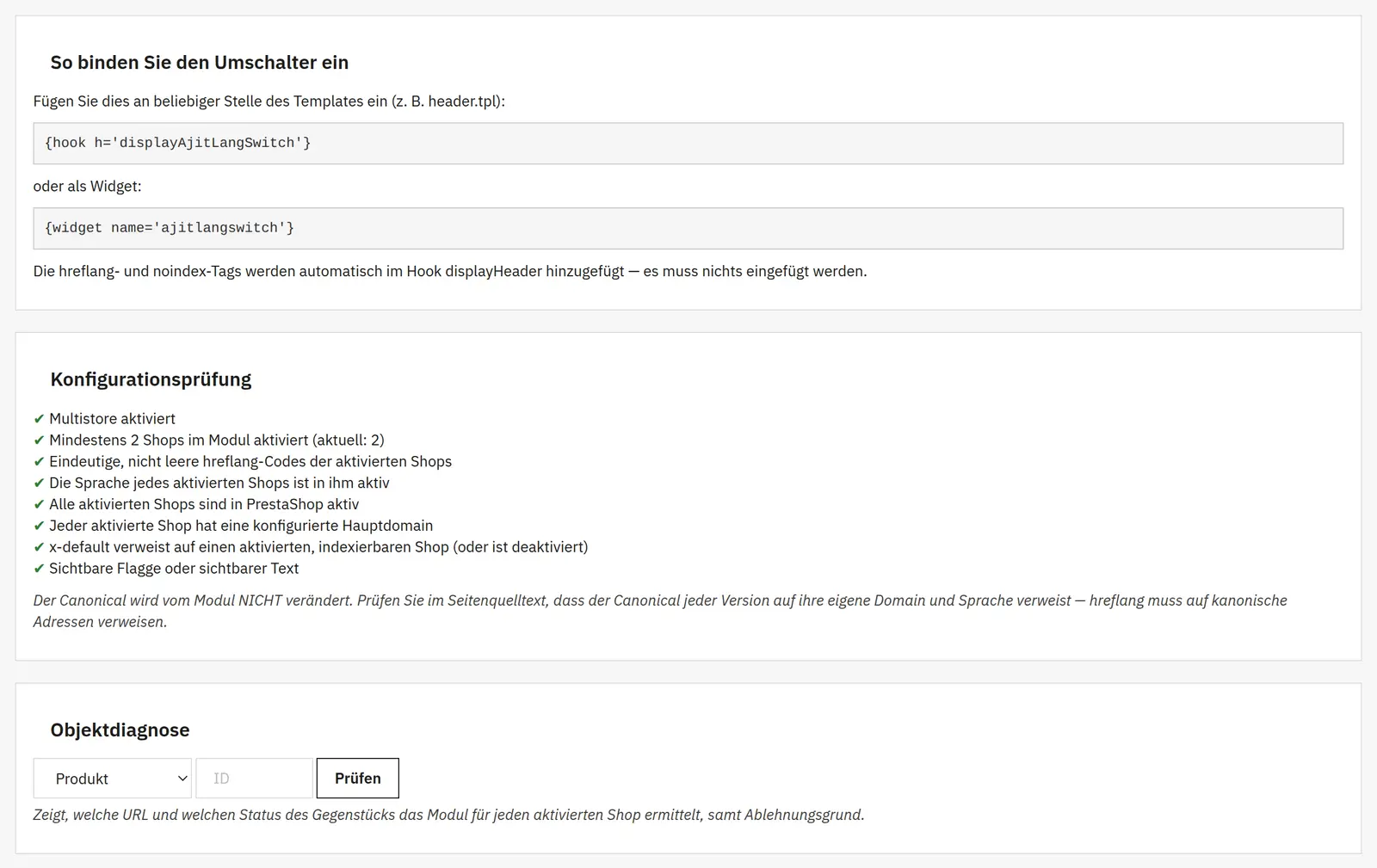1377x868 pixels.
Task: Click the 'Multistore aktiviert' check line
Action: [104, 418]
